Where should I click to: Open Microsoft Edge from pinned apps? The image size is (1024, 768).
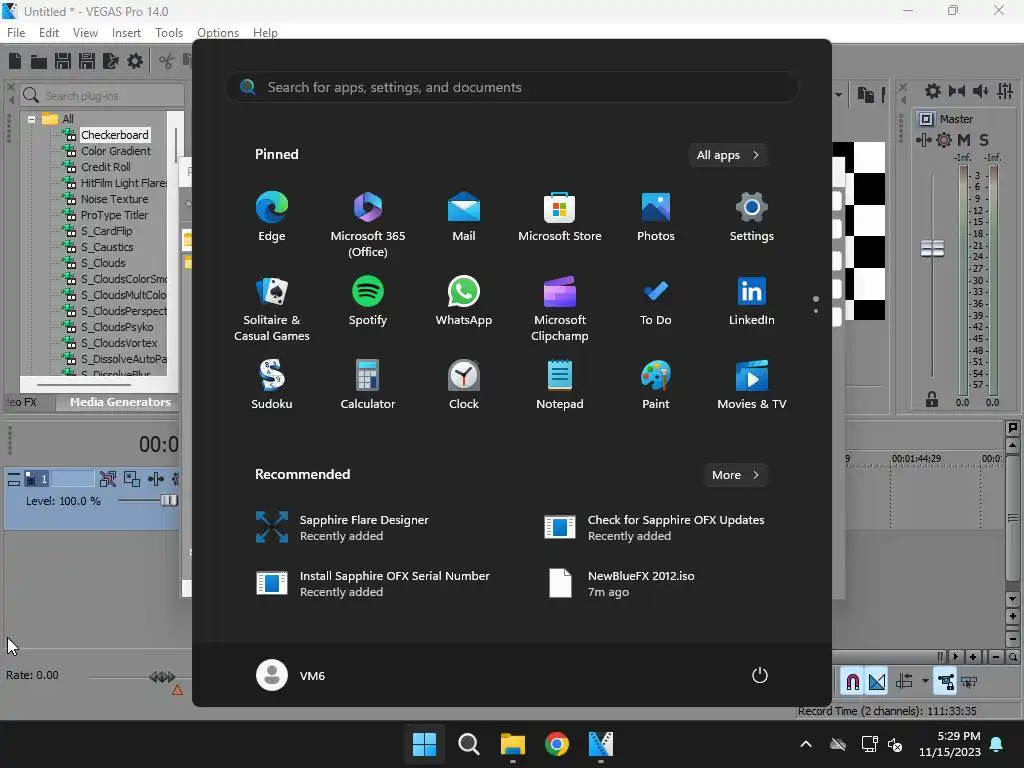pyautogui.click(x=272, y=217)
